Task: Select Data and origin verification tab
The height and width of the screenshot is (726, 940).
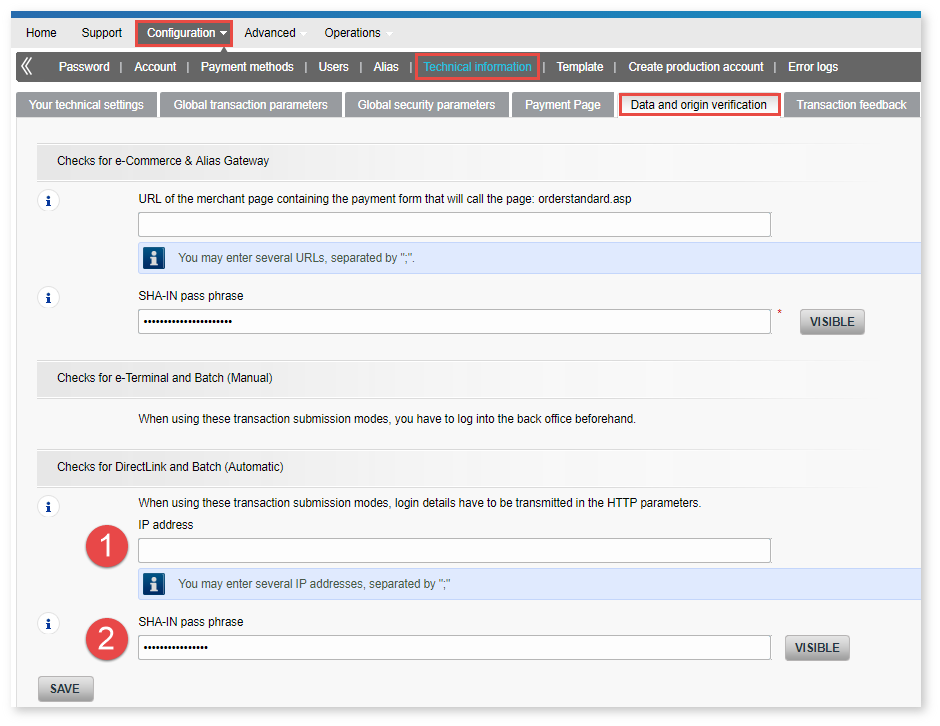Action: pos(699,105)
